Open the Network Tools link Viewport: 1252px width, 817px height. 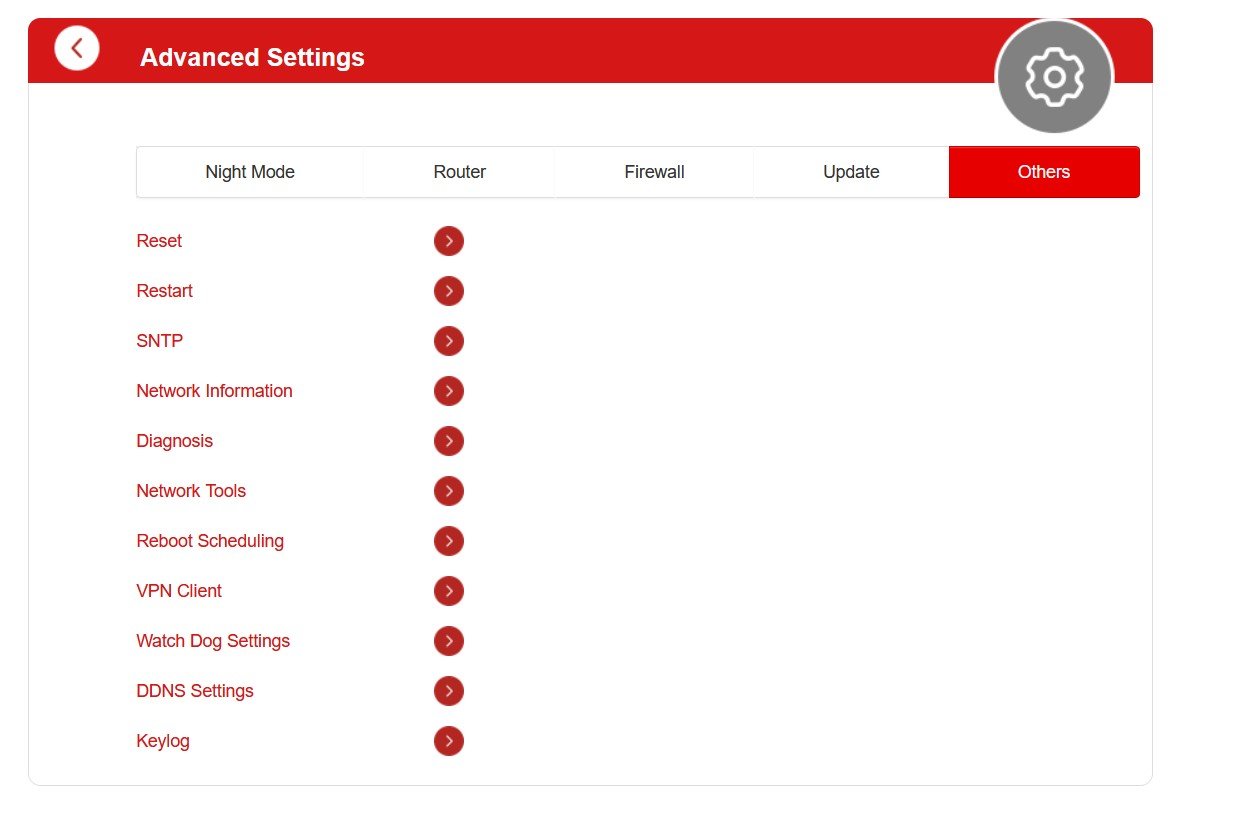(x=191, y=491)
